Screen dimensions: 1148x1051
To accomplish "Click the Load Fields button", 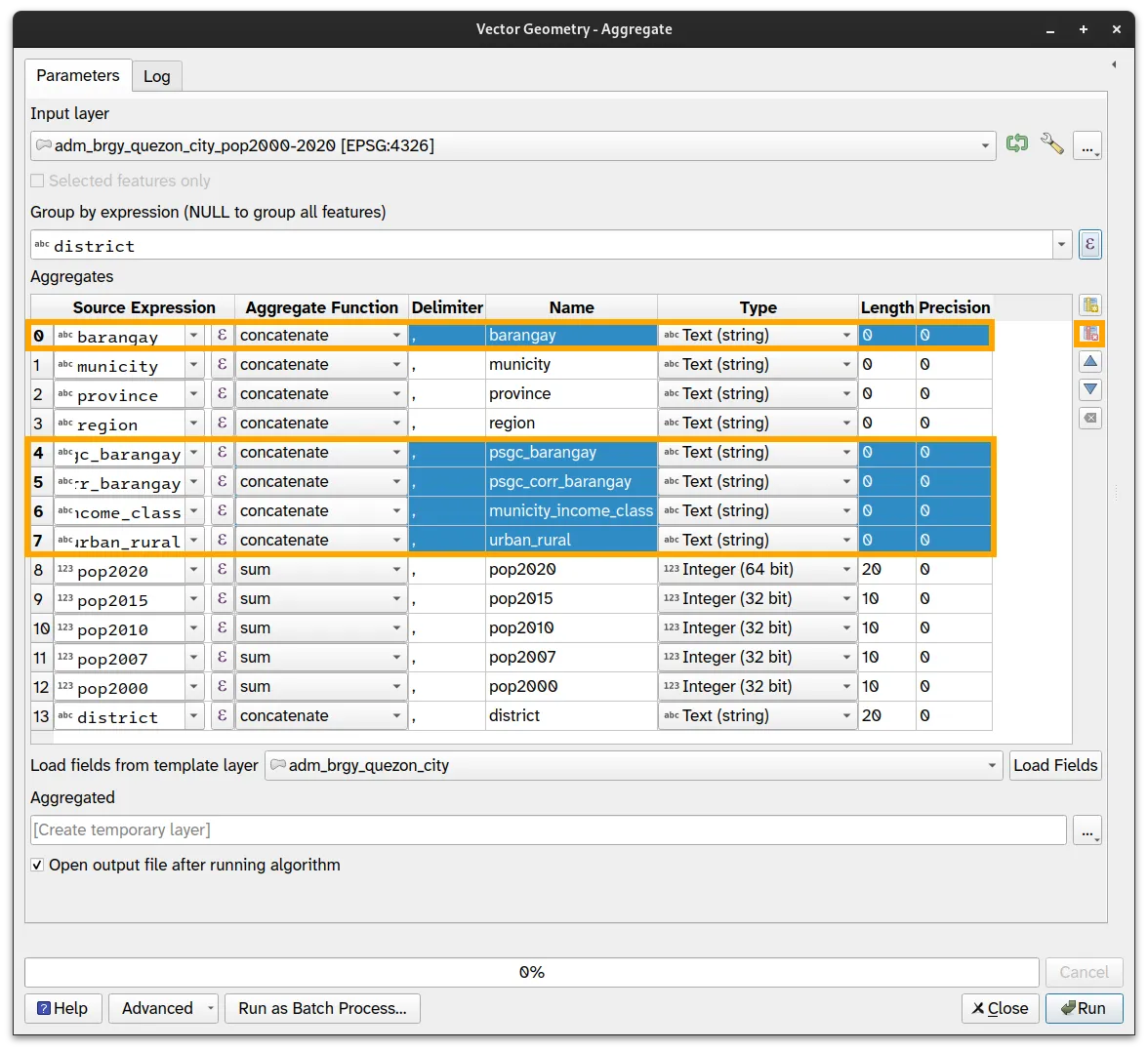I will click(x=1055, y=765).
